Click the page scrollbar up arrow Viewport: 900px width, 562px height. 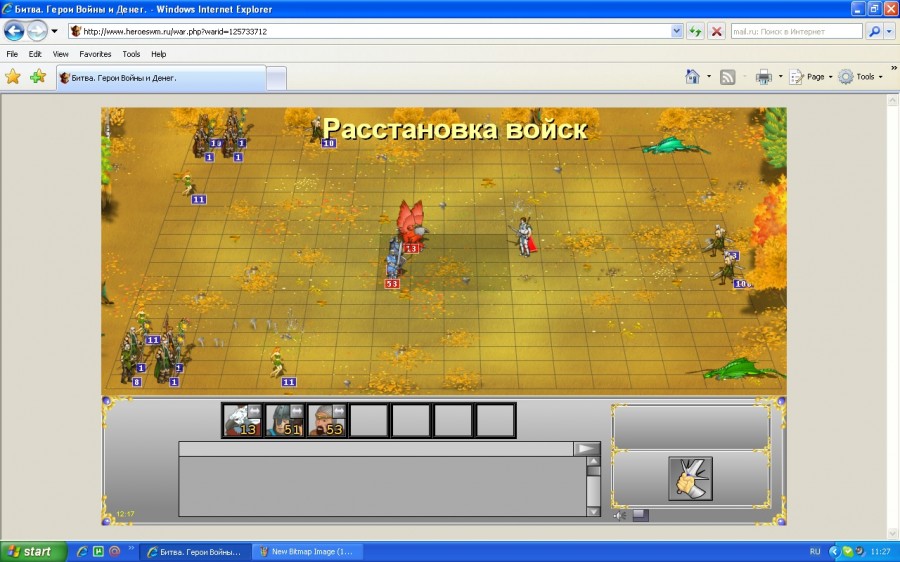point(893,100)
